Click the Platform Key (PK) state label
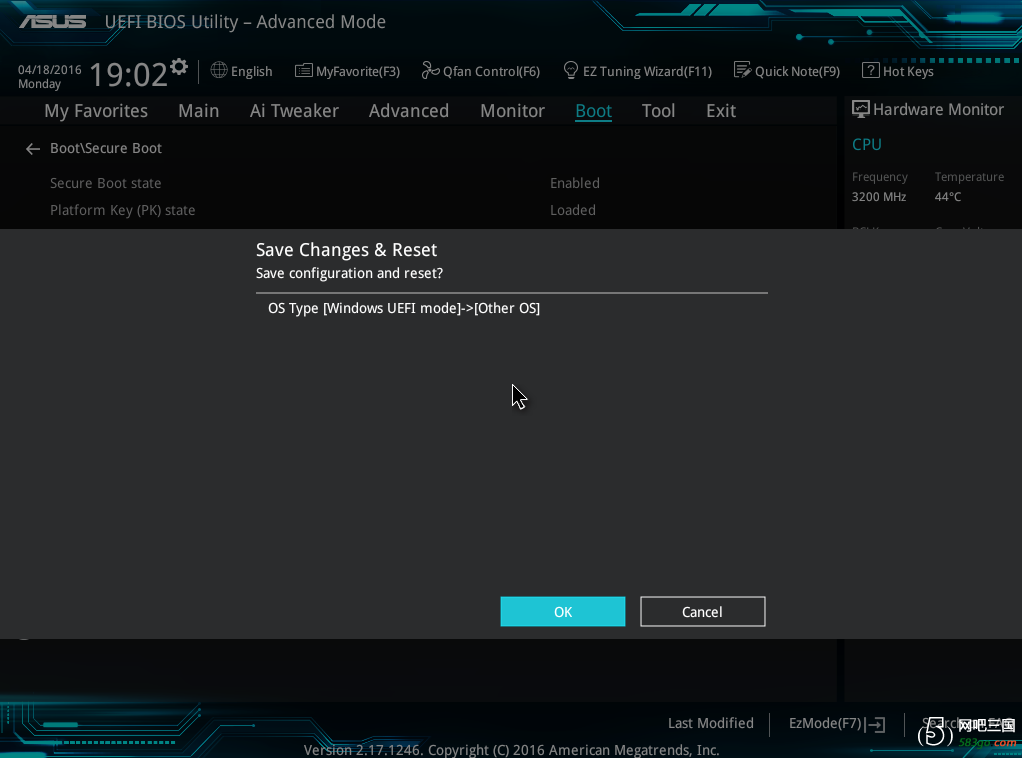Screen dimensions: 1022x758 123,210
